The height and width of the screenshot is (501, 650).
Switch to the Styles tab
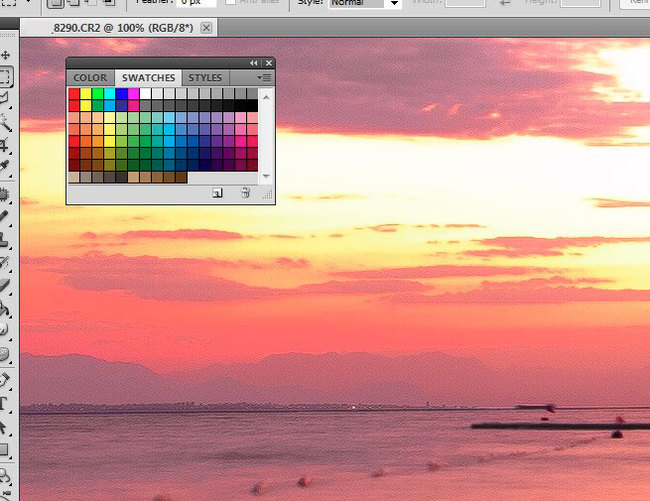[x=205, y=77]
